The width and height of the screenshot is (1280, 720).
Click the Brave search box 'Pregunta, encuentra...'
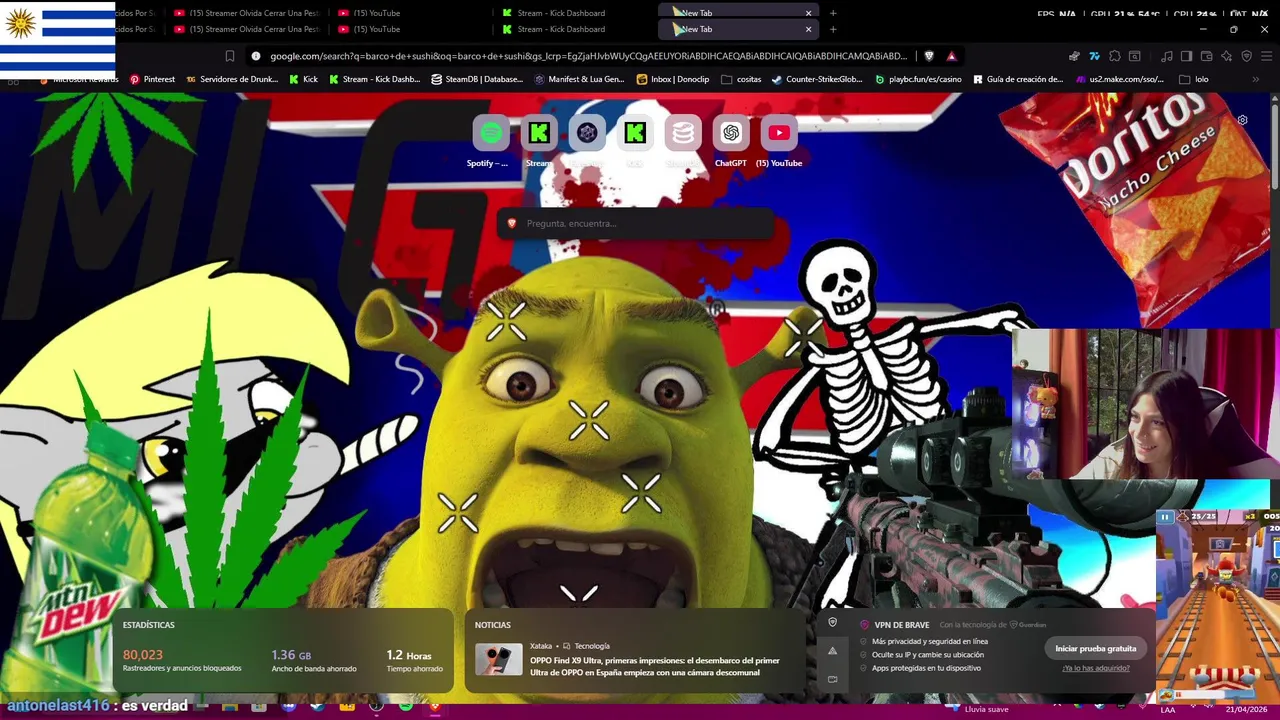point(636,223)
